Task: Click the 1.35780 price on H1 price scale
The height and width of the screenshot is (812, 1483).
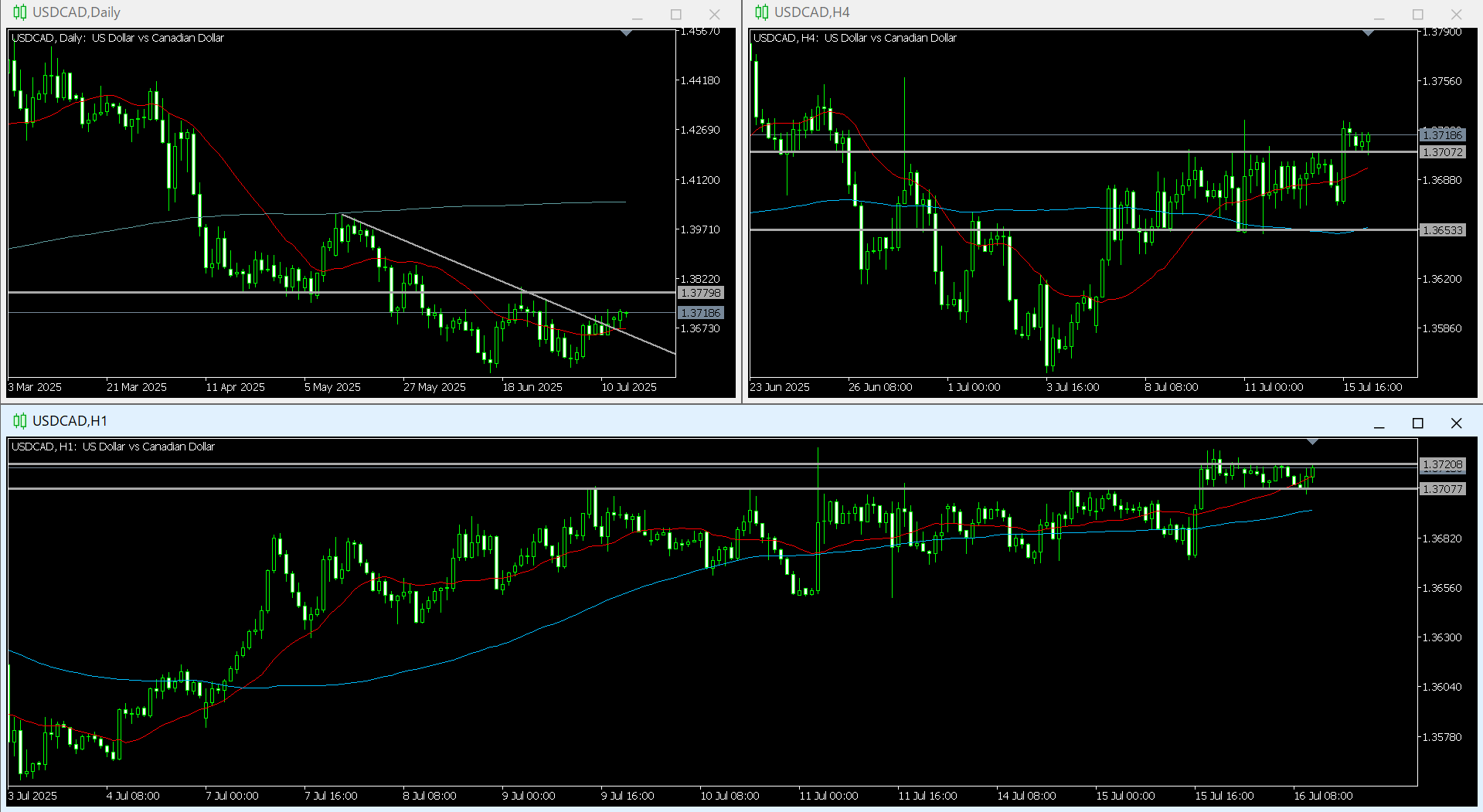Action: 1442,737
